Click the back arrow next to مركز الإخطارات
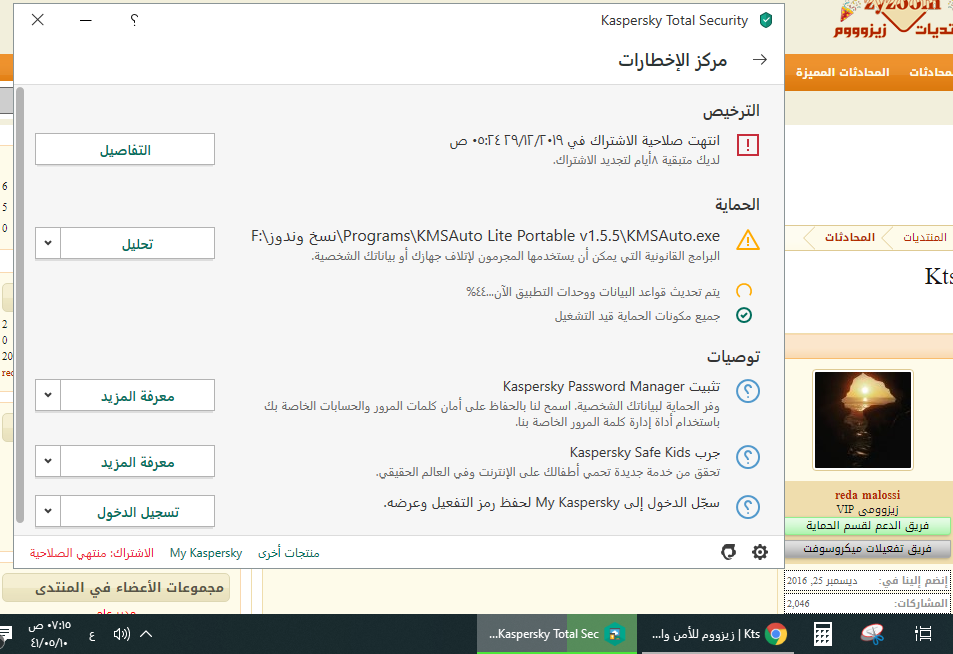 tap(760, 60)
